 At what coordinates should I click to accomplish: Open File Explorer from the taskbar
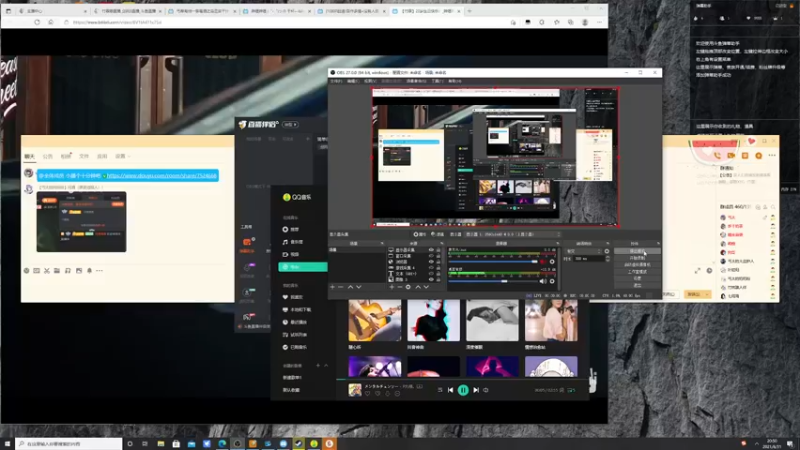161,444
